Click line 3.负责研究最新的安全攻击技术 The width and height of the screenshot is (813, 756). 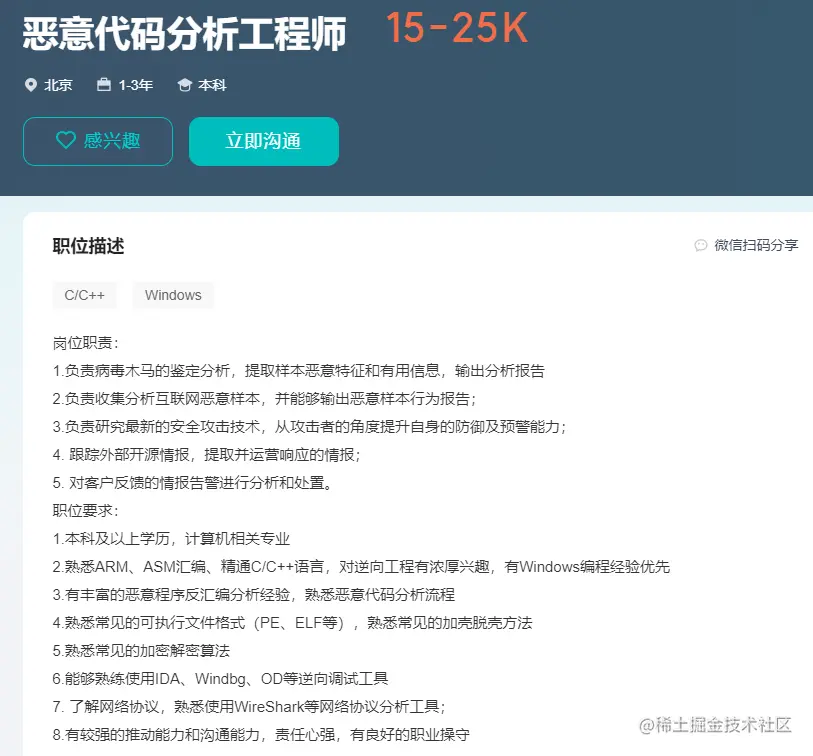pos(309,427)
